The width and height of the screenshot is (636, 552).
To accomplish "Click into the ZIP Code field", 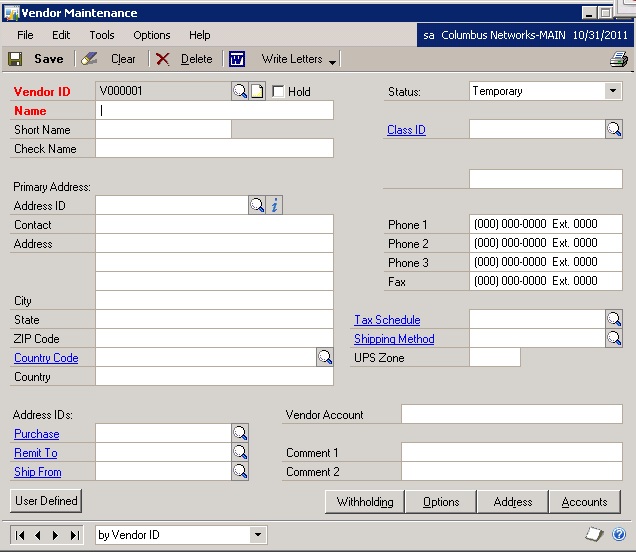I will [215, 338].
